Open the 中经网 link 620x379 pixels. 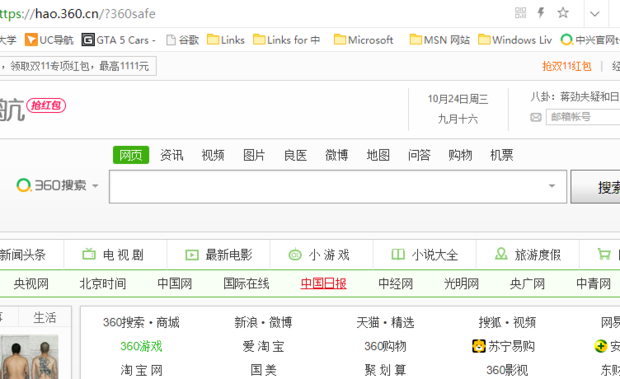coord(395,283)
